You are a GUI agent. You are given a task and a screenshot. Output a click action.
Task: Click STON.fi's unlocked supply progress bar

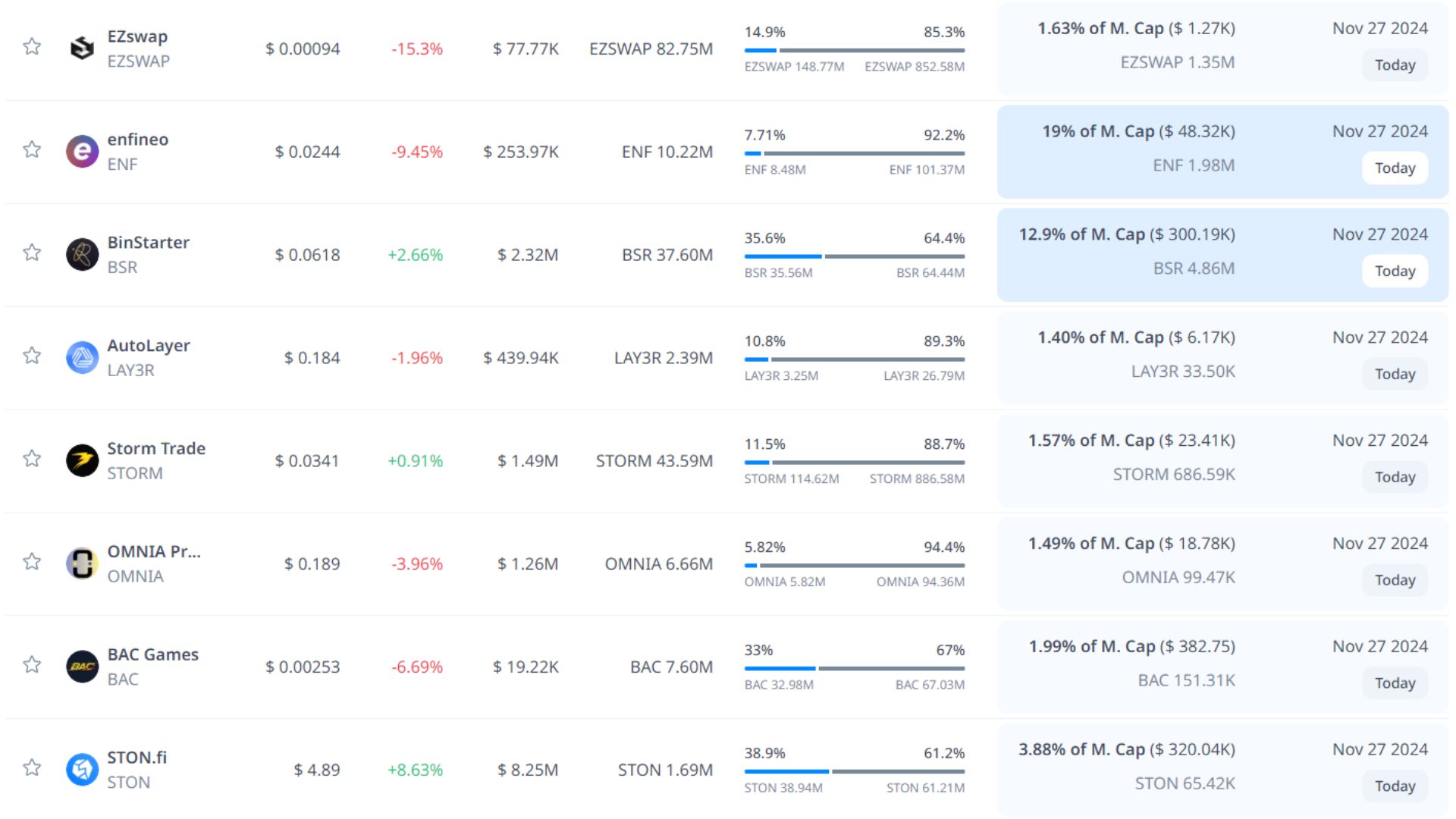click(786, 771)
